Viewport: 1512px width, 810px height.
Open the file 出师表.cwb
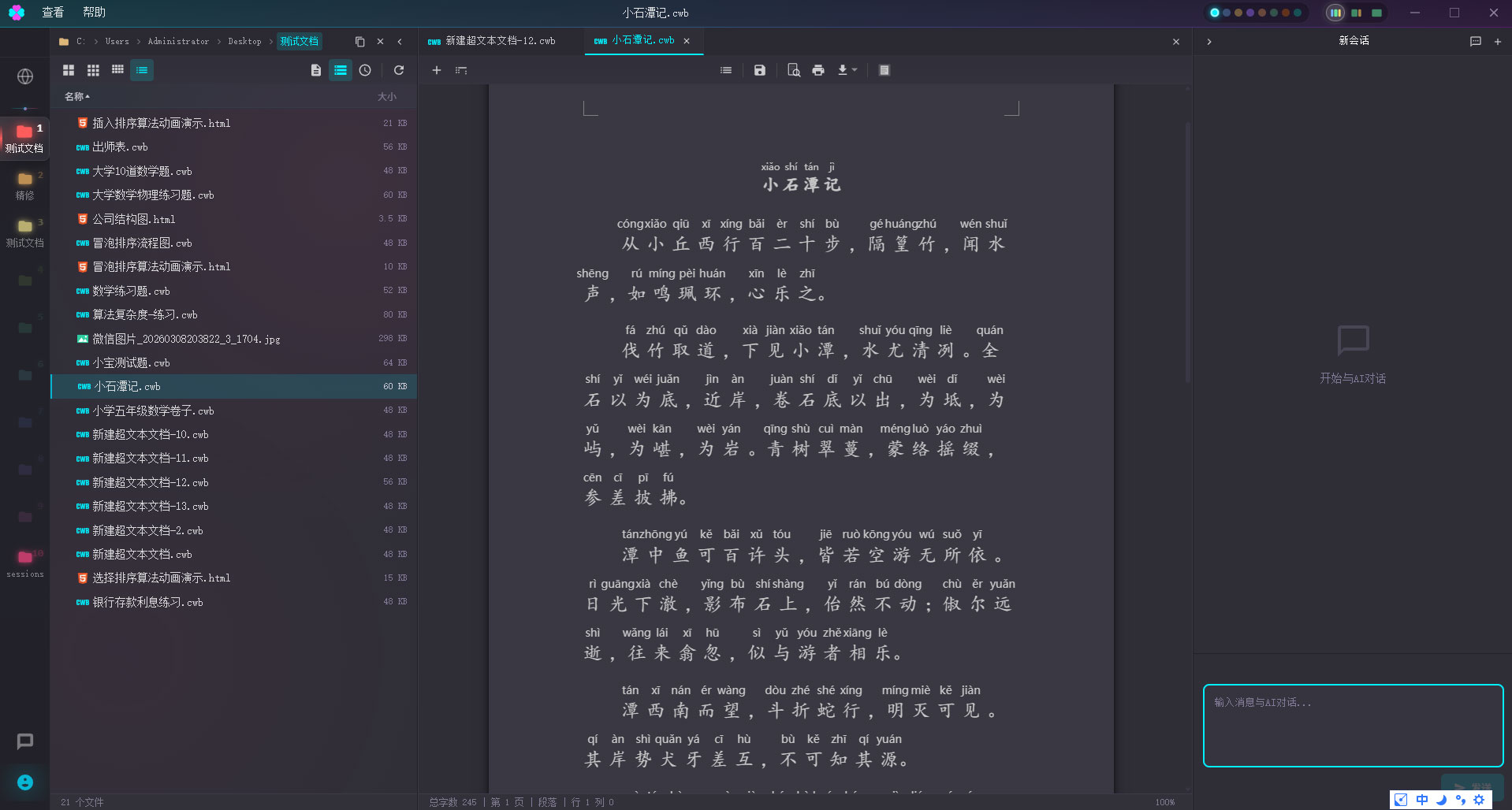pos(120,147)
